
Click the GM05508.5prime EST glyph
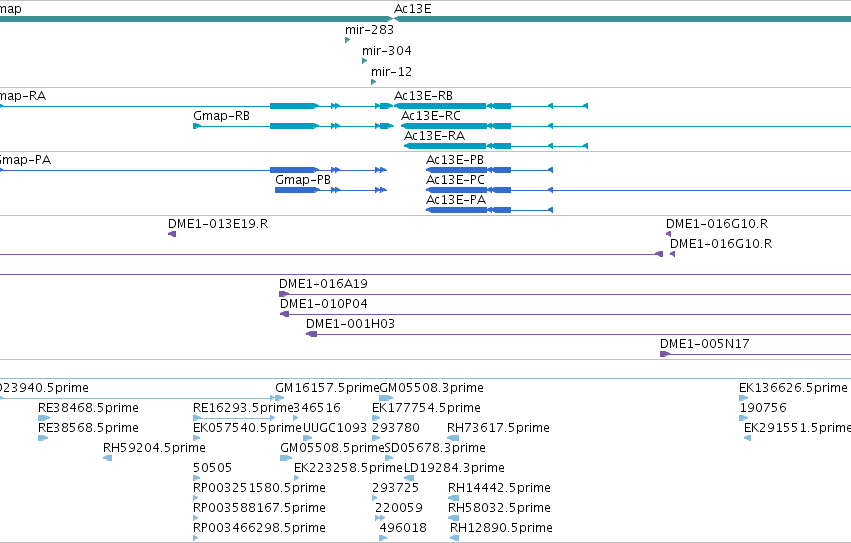(x=286, y=458)
